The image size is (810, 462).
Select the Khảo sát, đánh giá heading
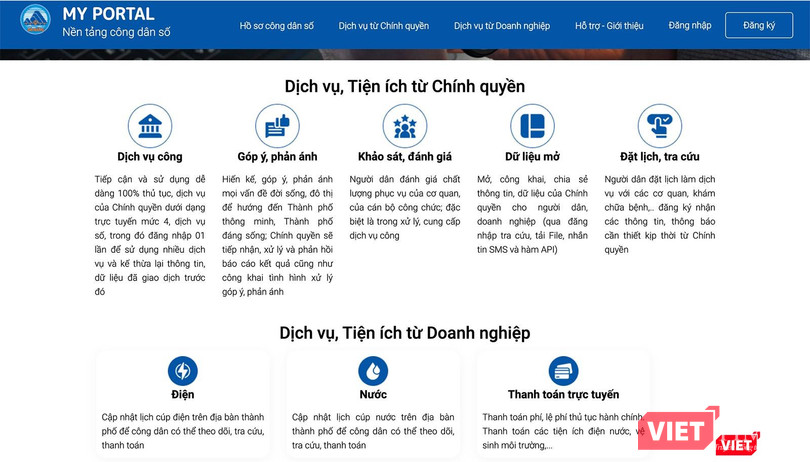click(405, 157)
